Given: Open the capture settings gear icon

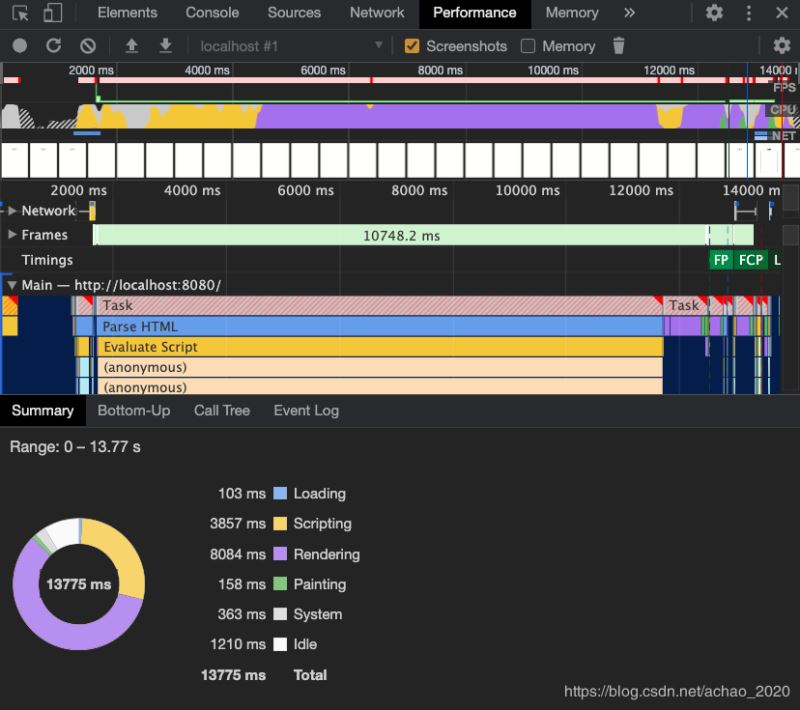Looking at the screenshot, I should click(x=781, y=46).
